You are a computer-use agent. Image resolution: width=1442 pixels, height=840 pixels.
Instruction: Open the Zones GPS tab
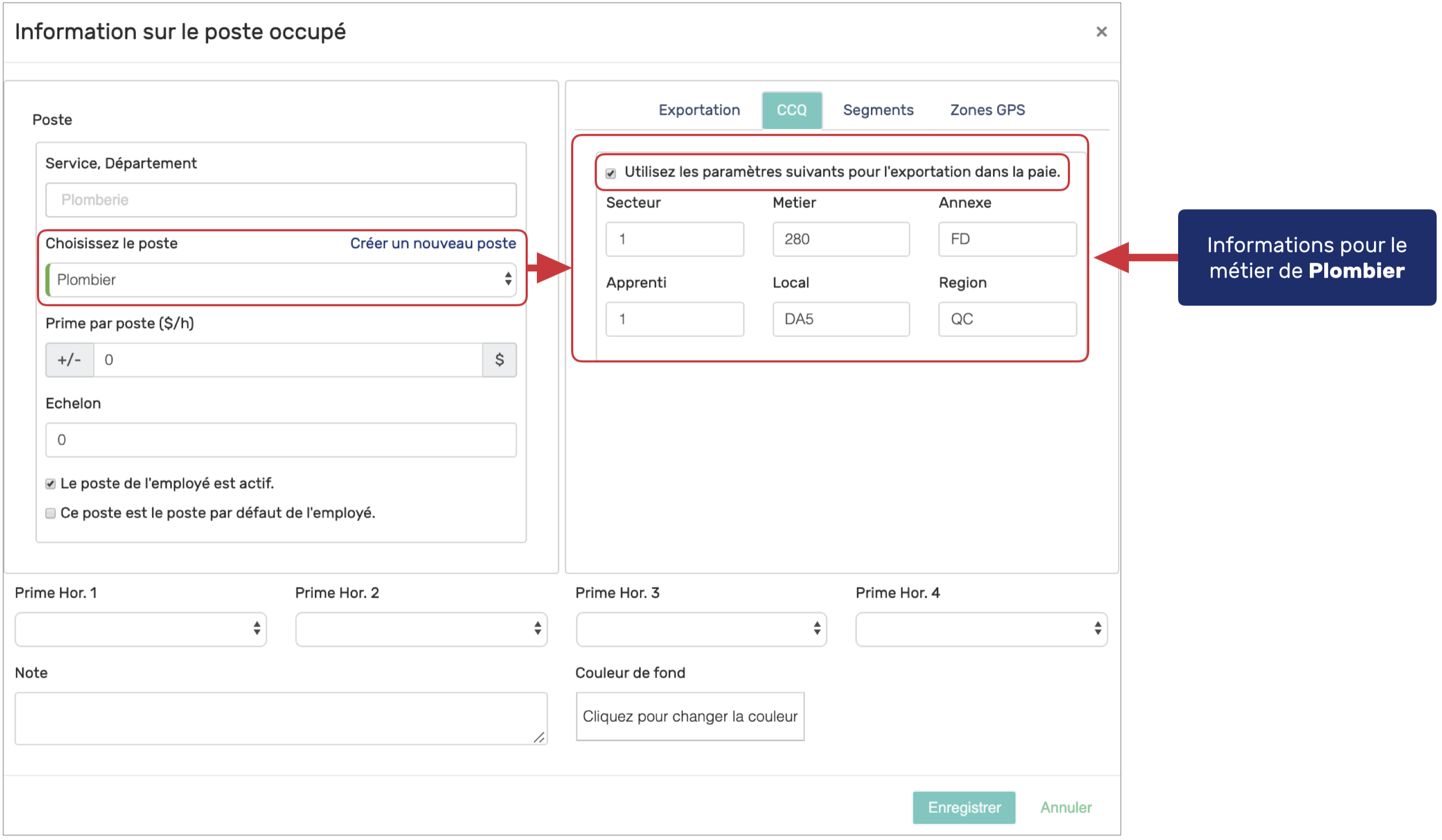click(x=987, y=110)
